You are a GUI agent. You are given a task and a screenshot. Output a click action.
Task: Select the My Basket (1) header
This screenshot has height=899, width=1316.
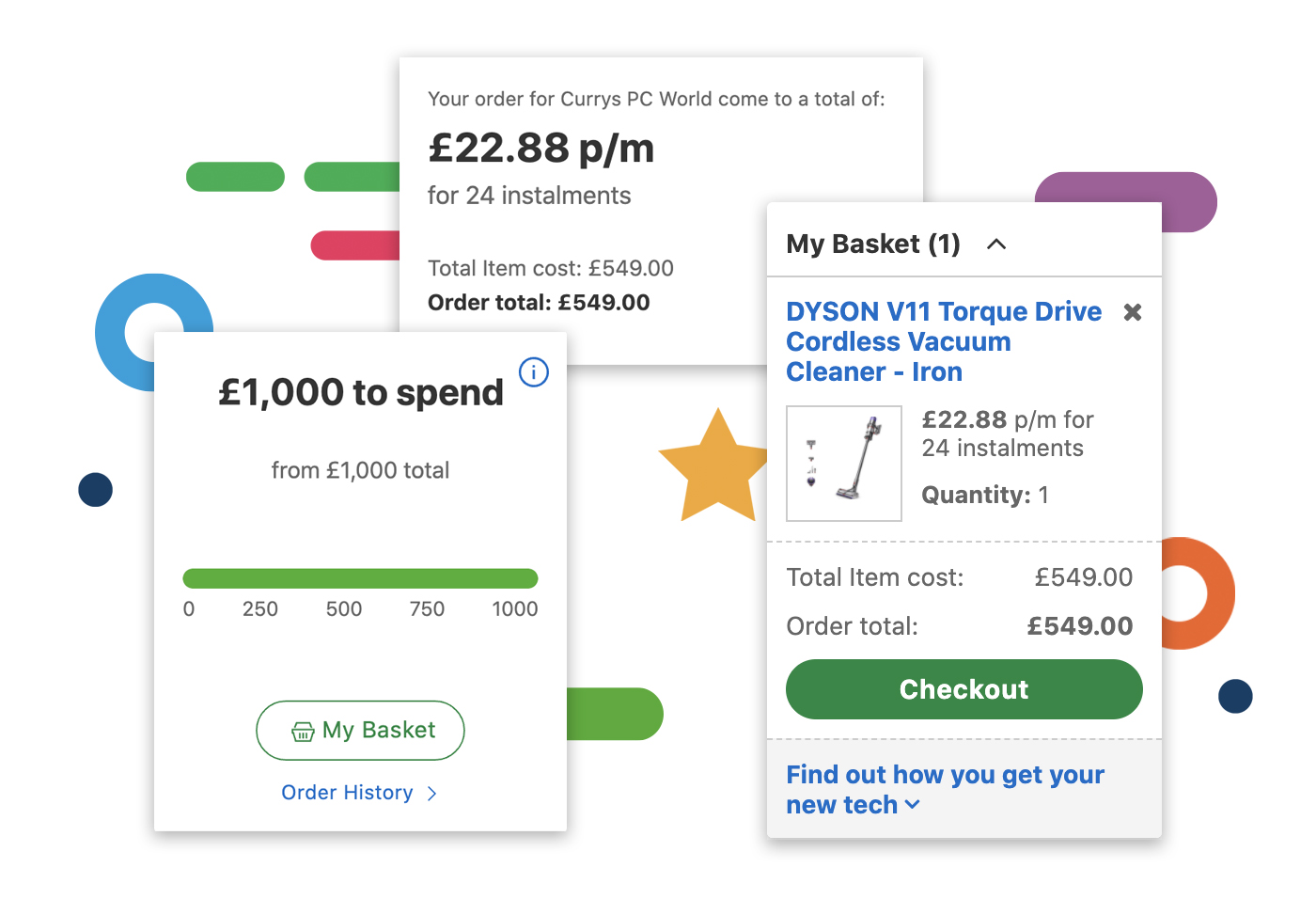[x=872, y=244]
